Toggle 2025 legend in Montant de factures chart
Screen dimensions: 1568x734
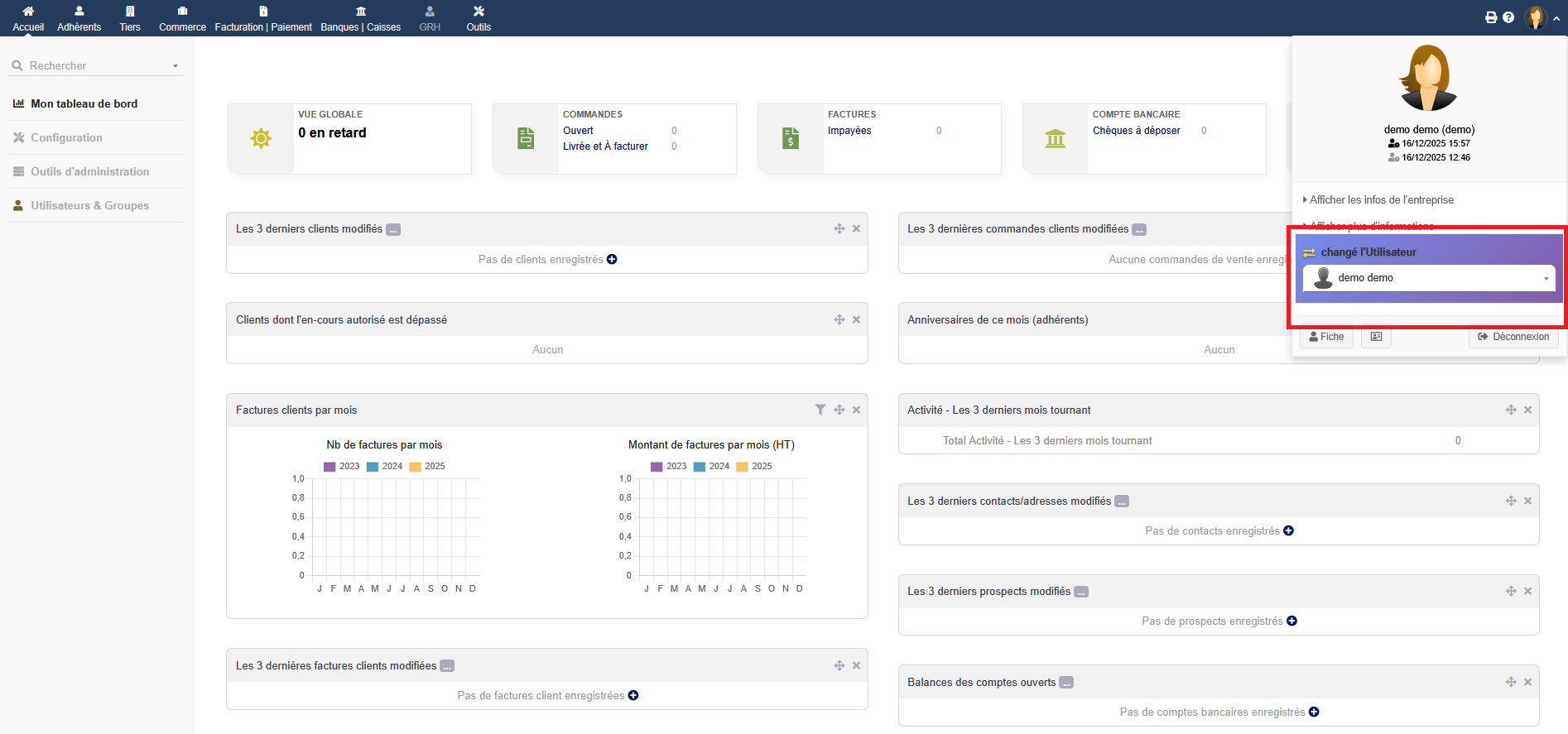click(754, 466)
